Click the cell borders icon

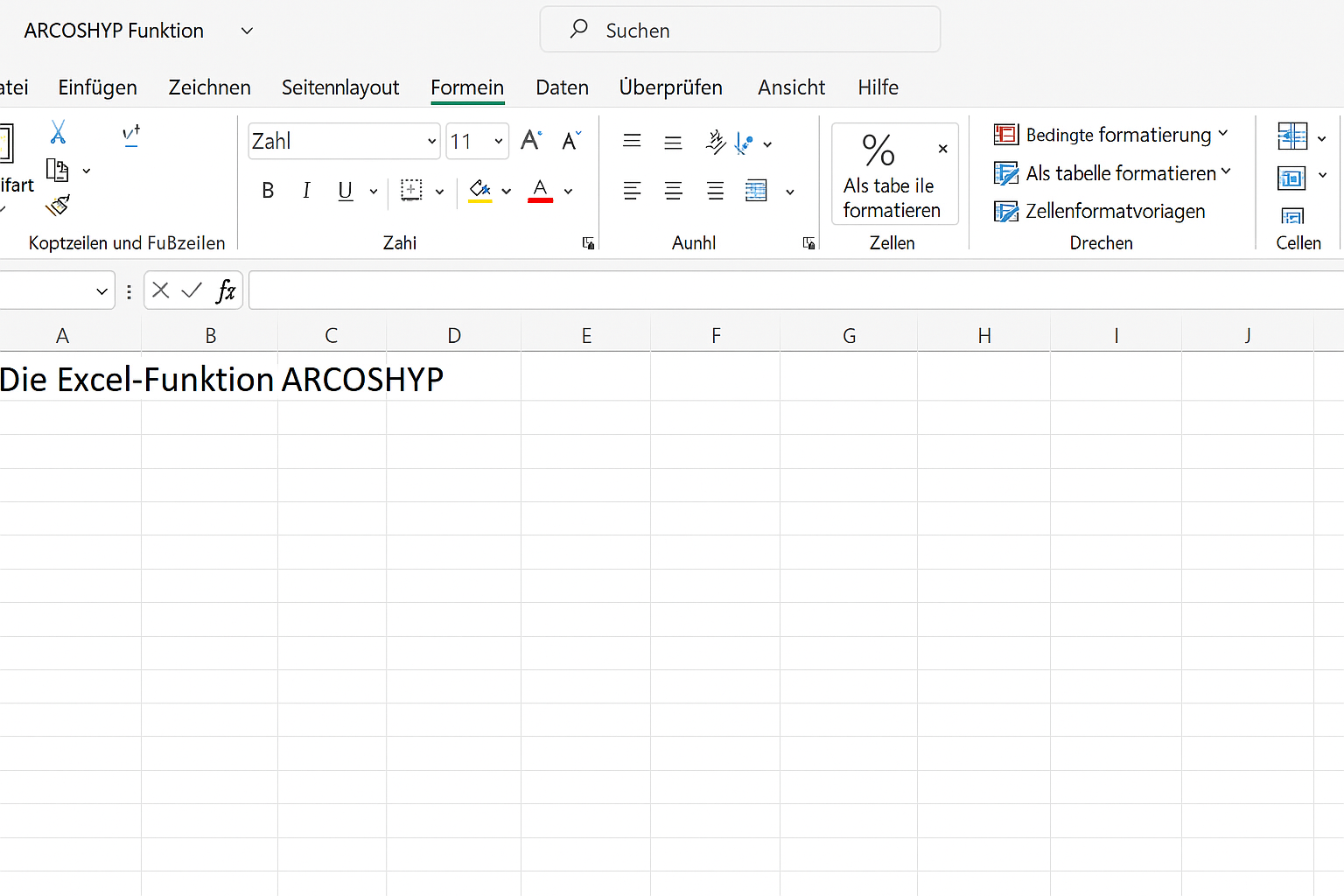[x=411, y=190]
